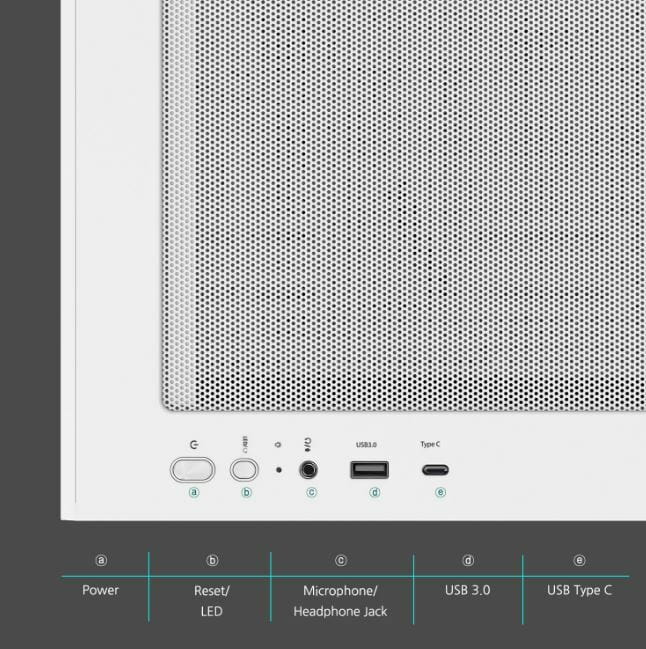Click the headphone jack port

tap(310, 469)
